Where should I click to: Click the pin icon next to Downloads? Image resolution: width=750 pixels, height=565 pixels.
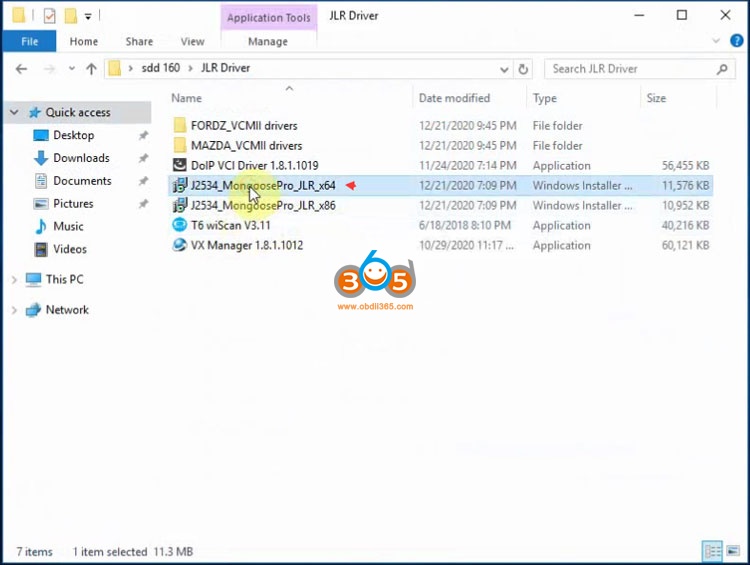point(143,158)
